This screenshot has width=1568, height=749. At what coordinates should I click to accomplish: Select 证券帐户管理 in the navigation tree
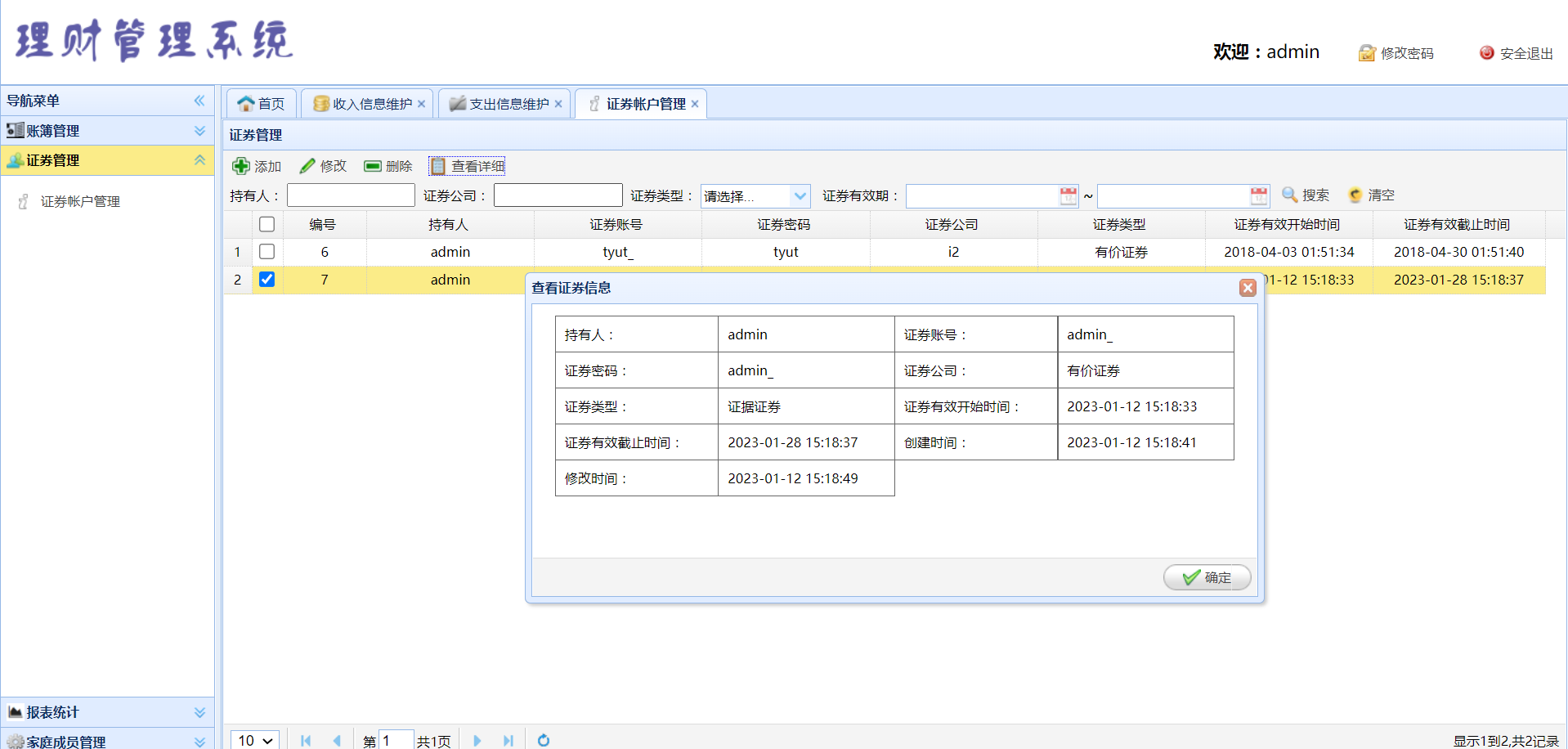tap(80, 201)
